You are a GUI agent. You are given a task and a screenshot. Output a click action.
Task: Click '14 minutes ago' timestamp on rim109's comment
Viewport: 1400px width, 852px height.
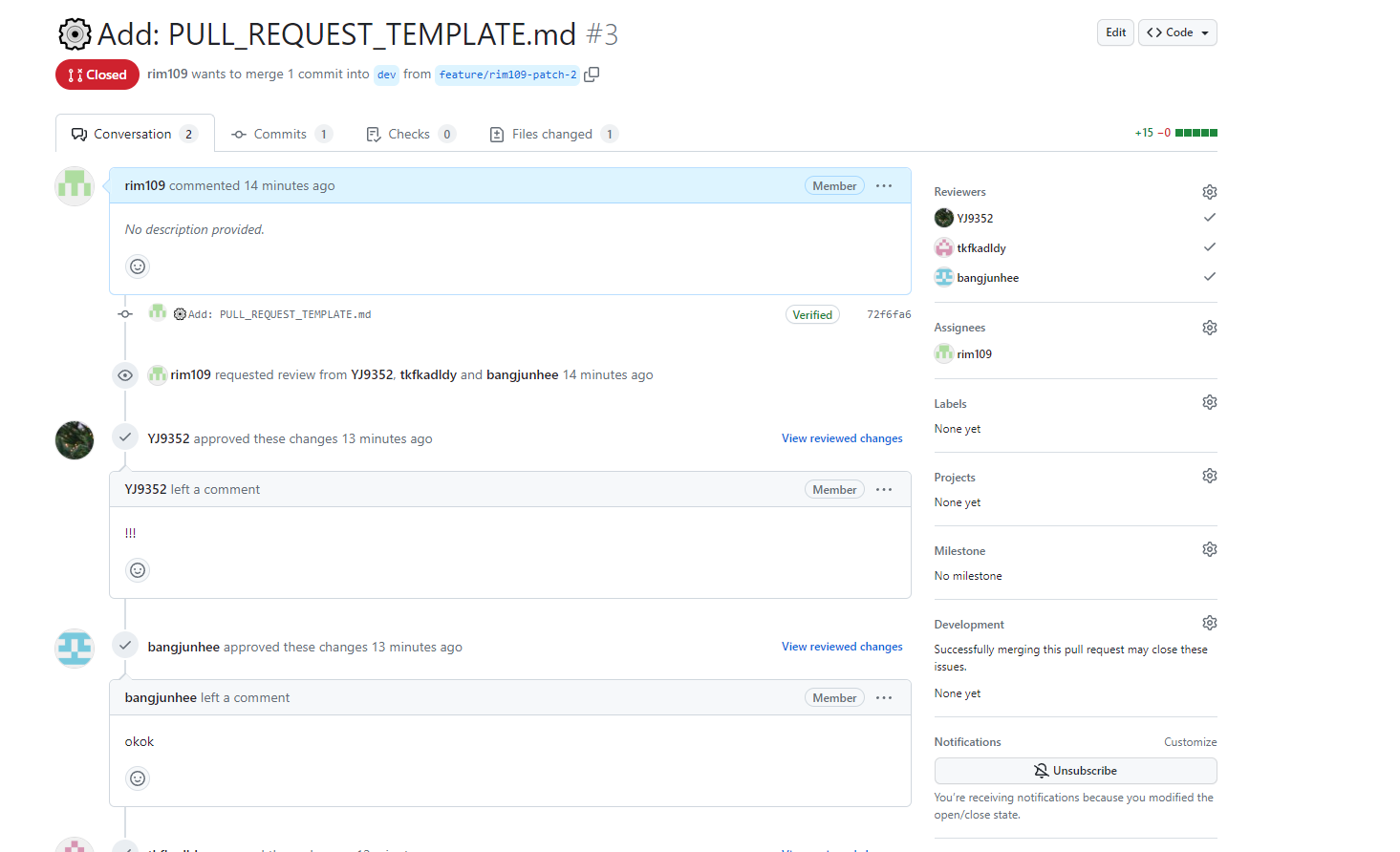[x=290, y=185]
